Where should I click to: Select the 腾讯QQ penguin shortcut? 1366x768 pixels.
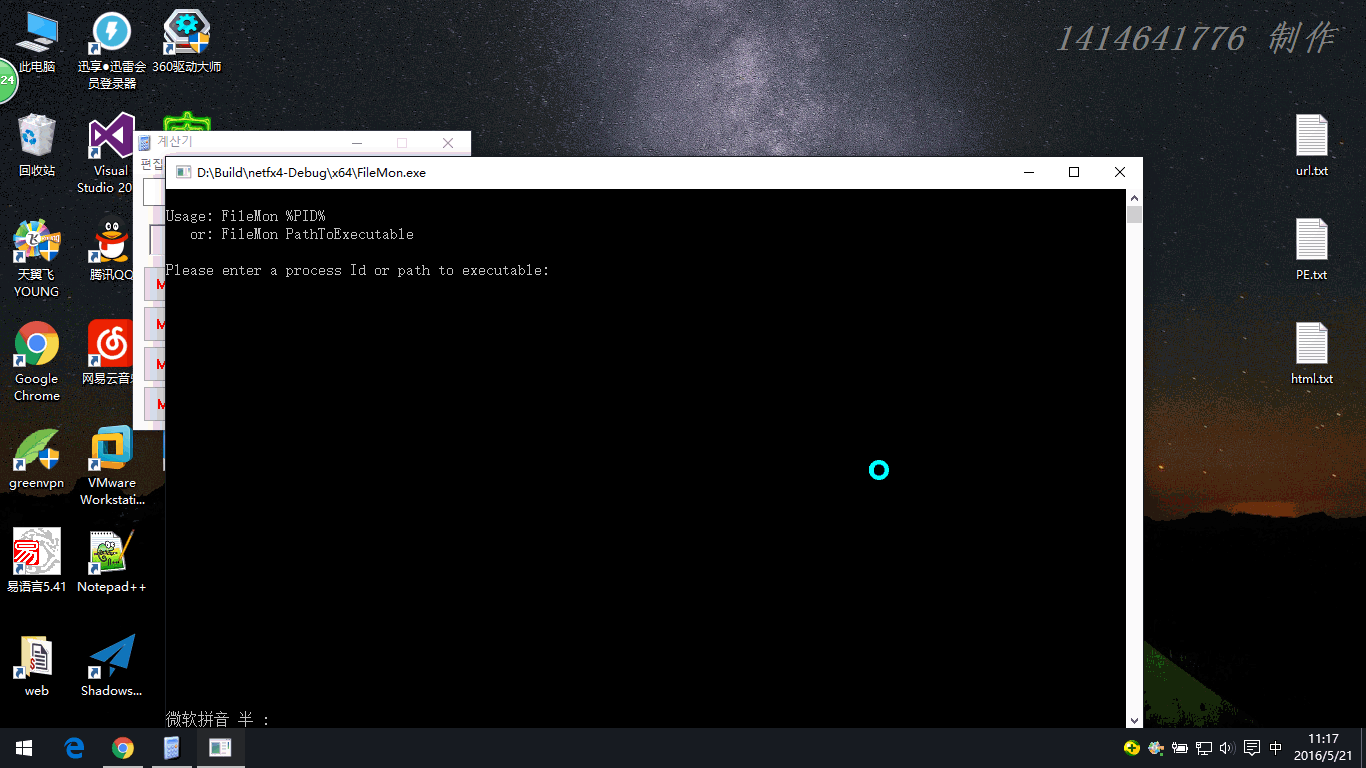(111, 250)
